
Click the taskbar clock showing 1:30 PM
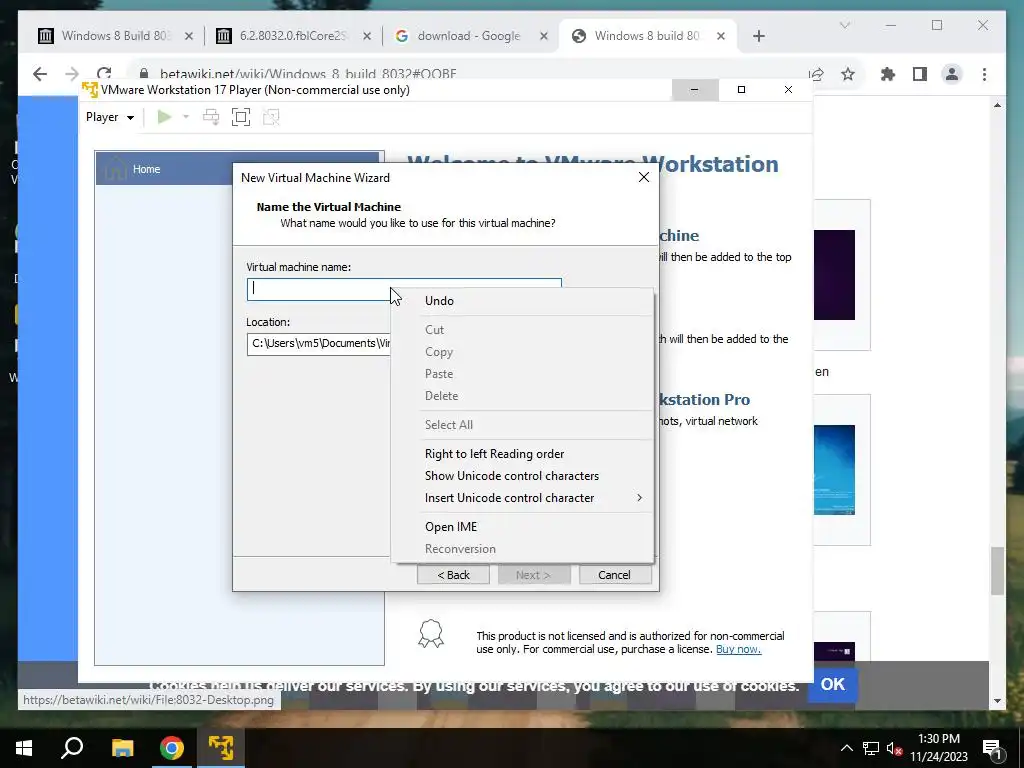[938, 748]
